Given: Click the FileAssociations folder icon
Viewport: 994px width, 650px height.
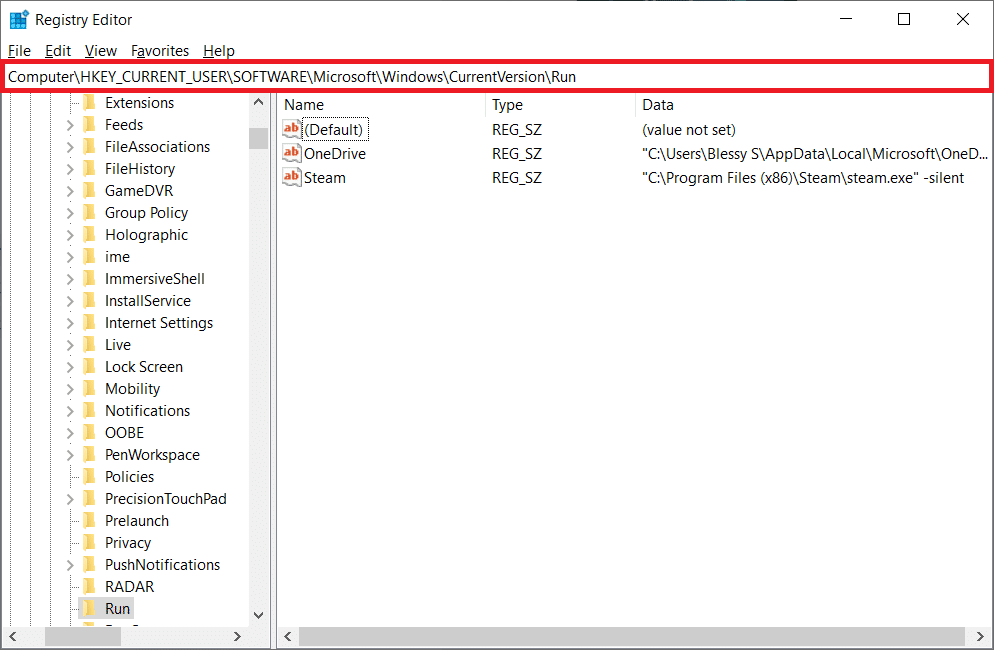Looking at the screenshot, I should (90, 146).
